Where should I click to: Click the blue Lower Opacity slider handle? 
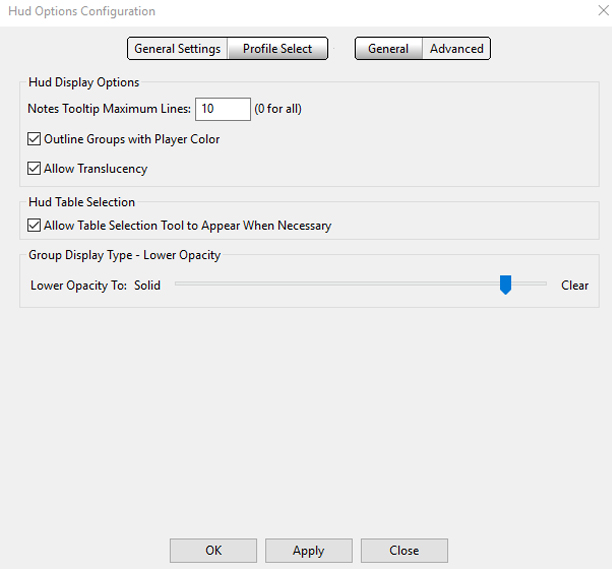tap(506, 285)
